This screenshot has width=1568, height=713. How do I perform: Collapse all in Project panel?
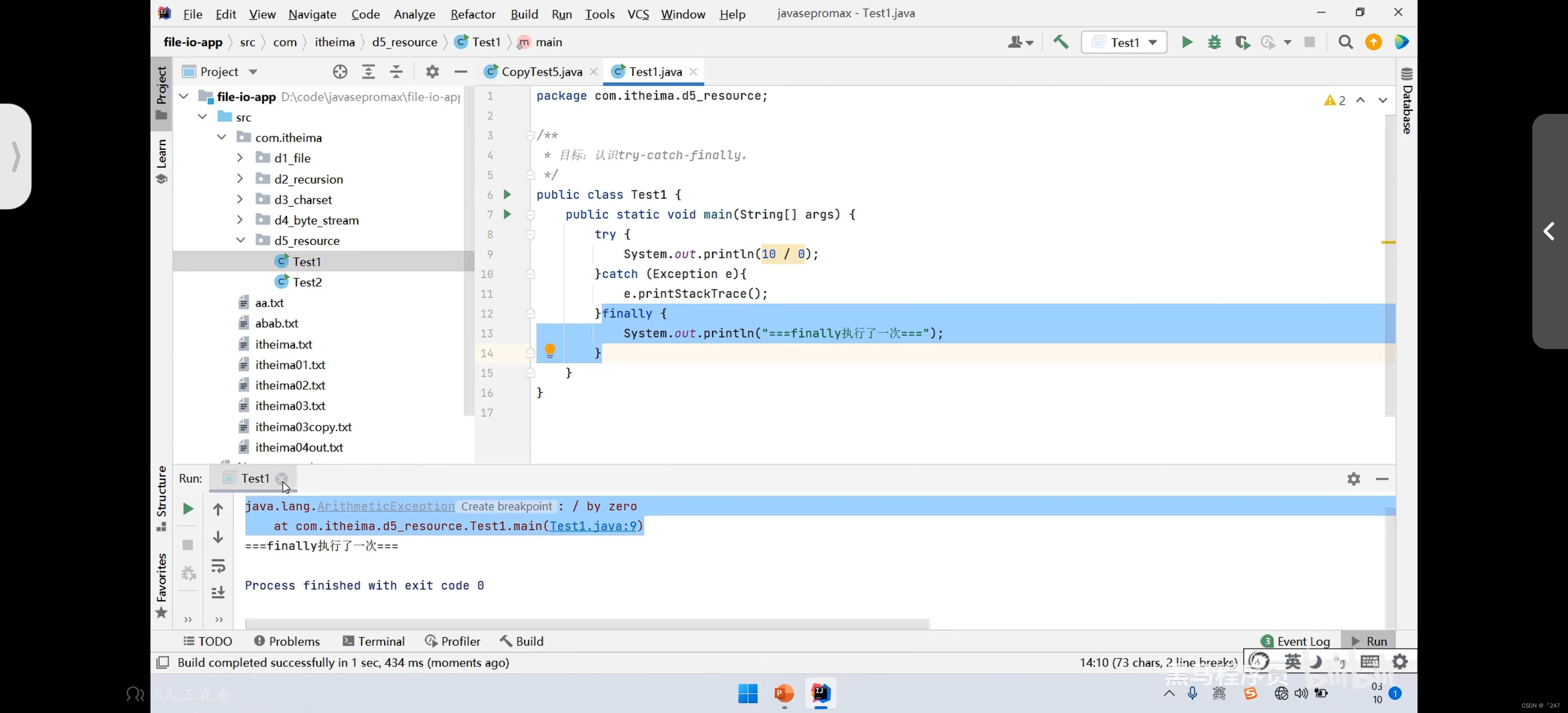396,72
